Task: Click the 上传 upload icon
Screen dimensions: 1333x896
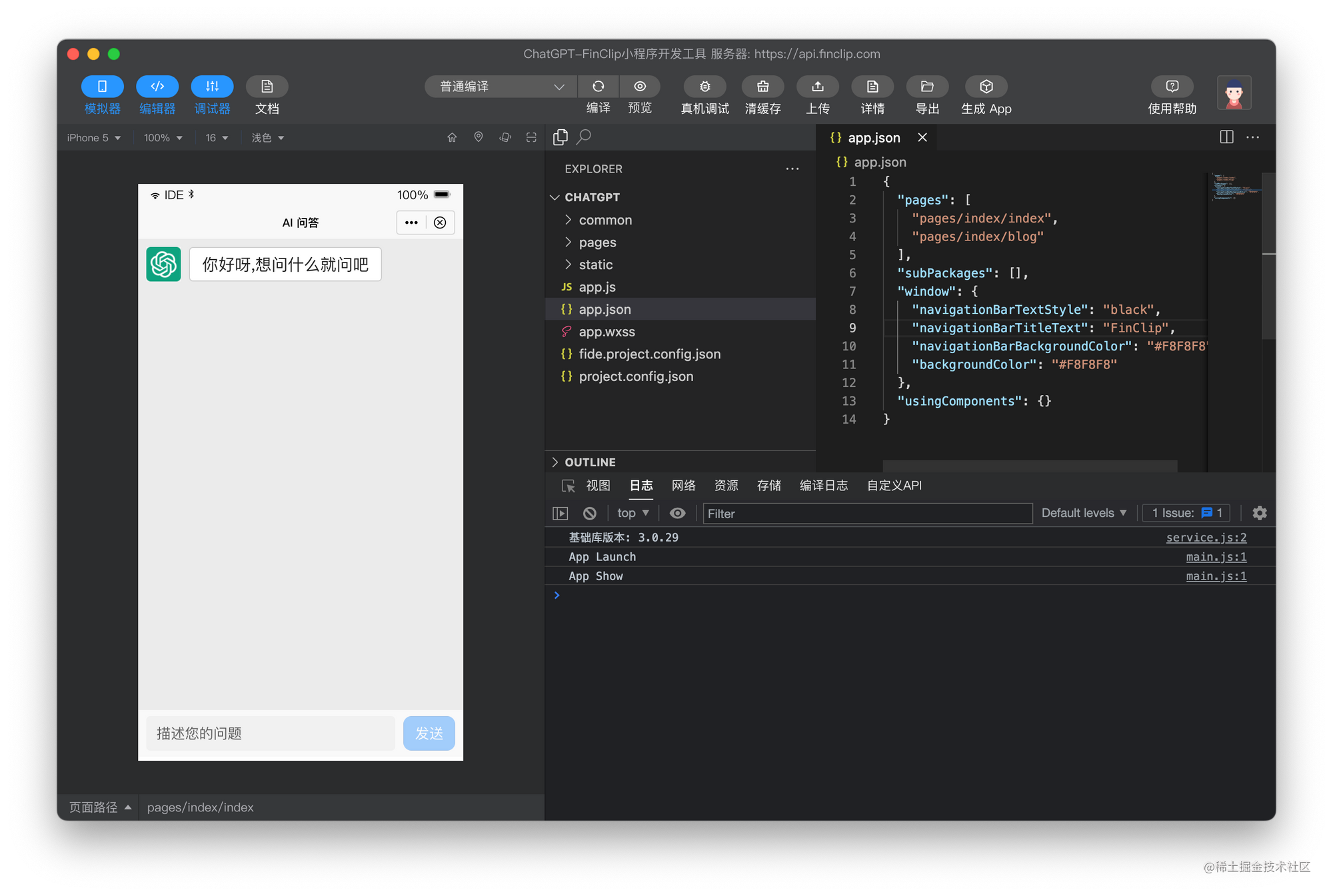Action: click(818, 87)
